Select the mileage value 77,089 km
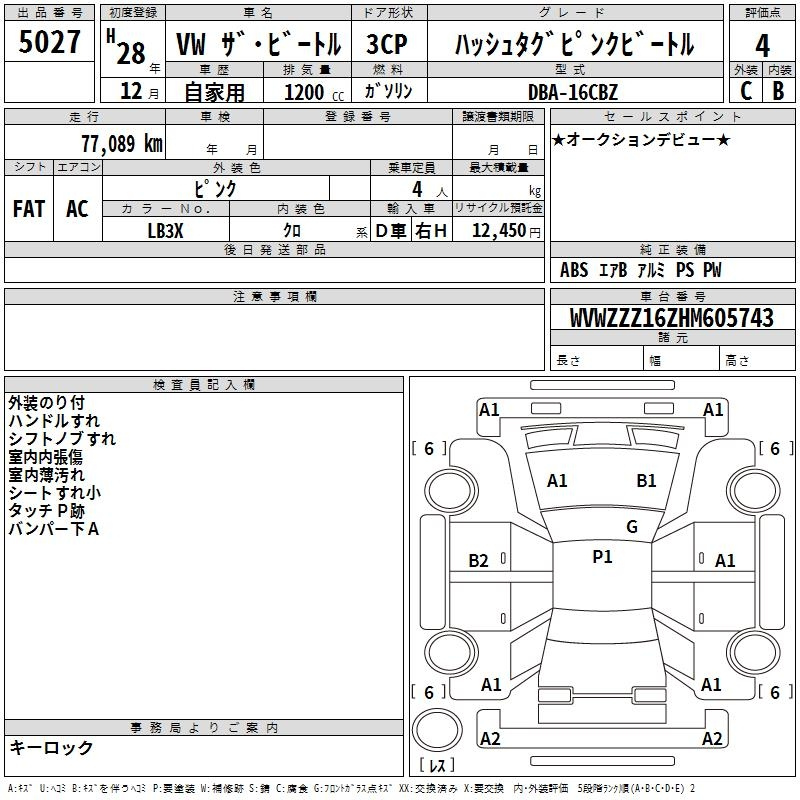Screen dimensions: 800x800 (121, 143)
